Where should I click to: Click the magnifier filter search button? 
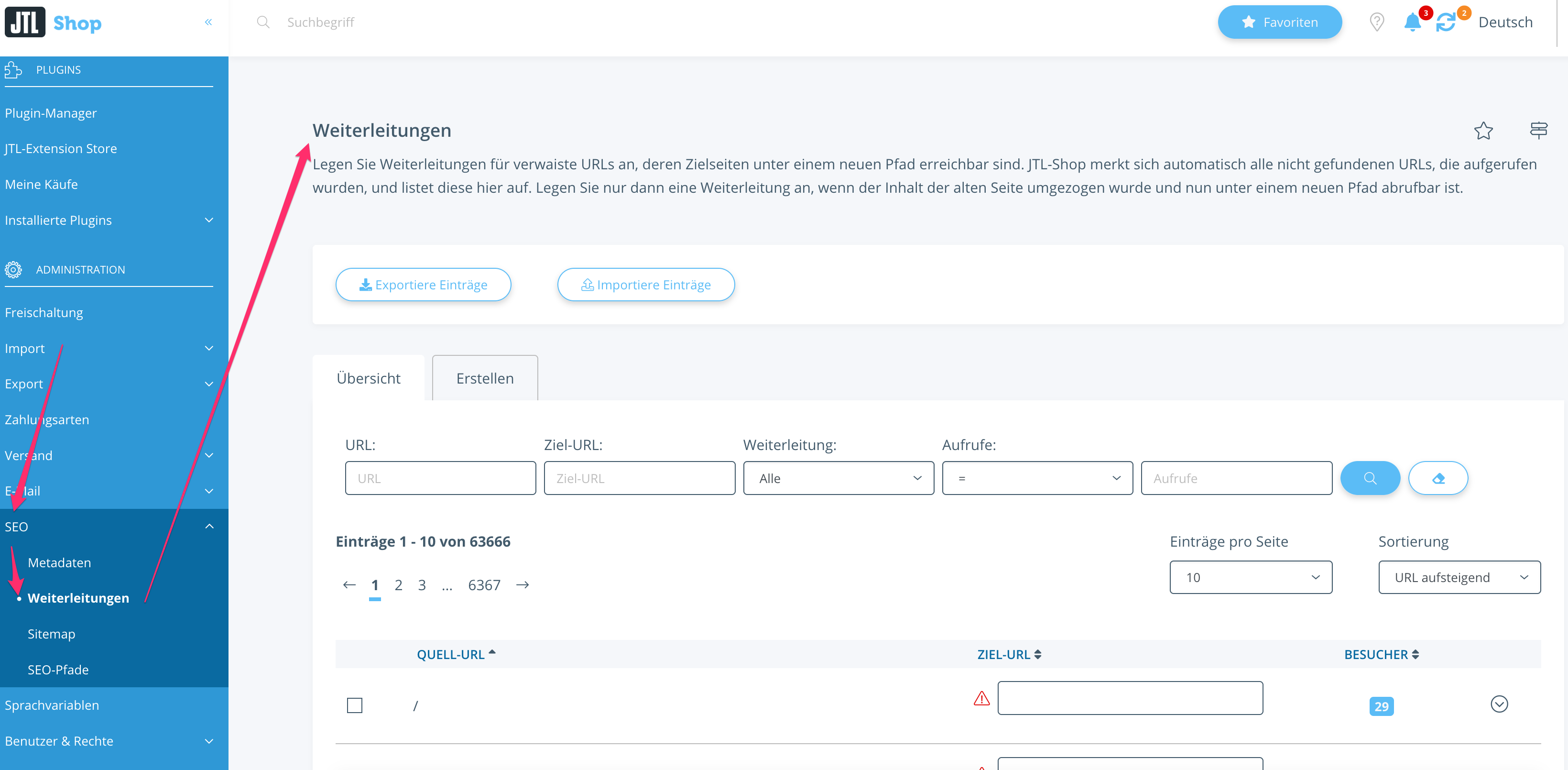coord(1370,478)
